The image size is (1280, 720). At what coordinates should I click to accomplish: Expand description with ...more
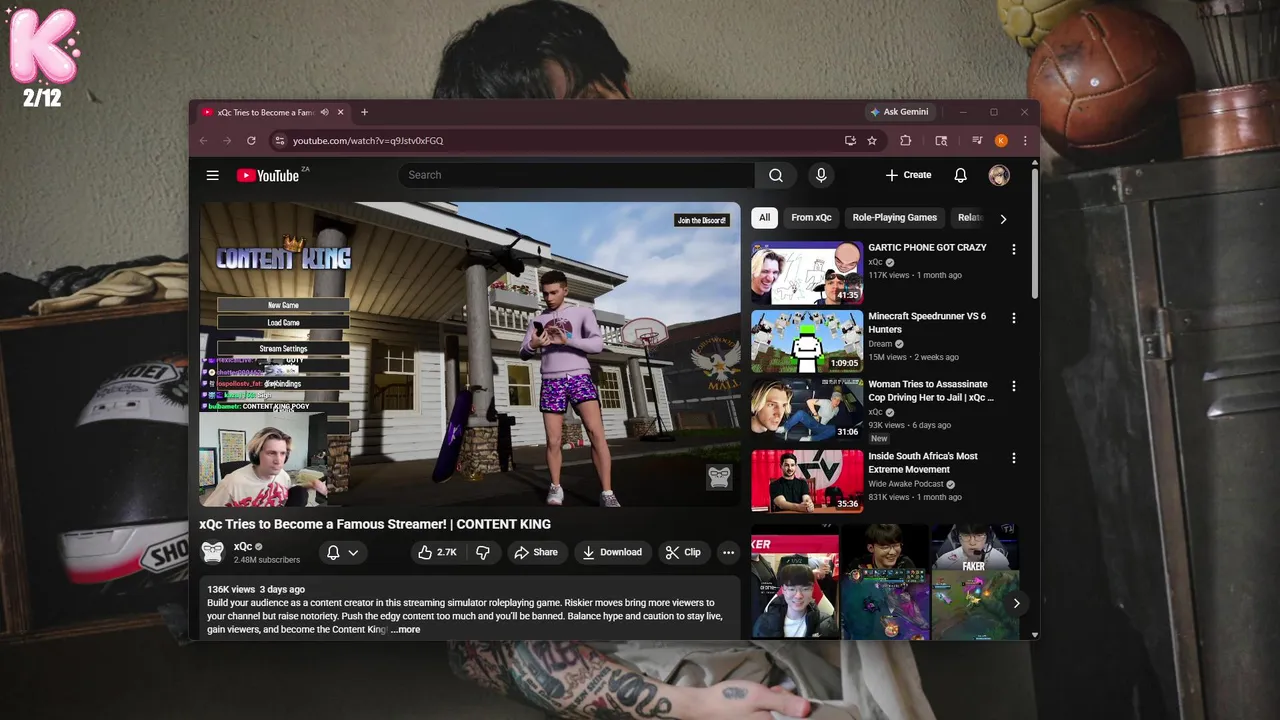click(x=405, y=629)
